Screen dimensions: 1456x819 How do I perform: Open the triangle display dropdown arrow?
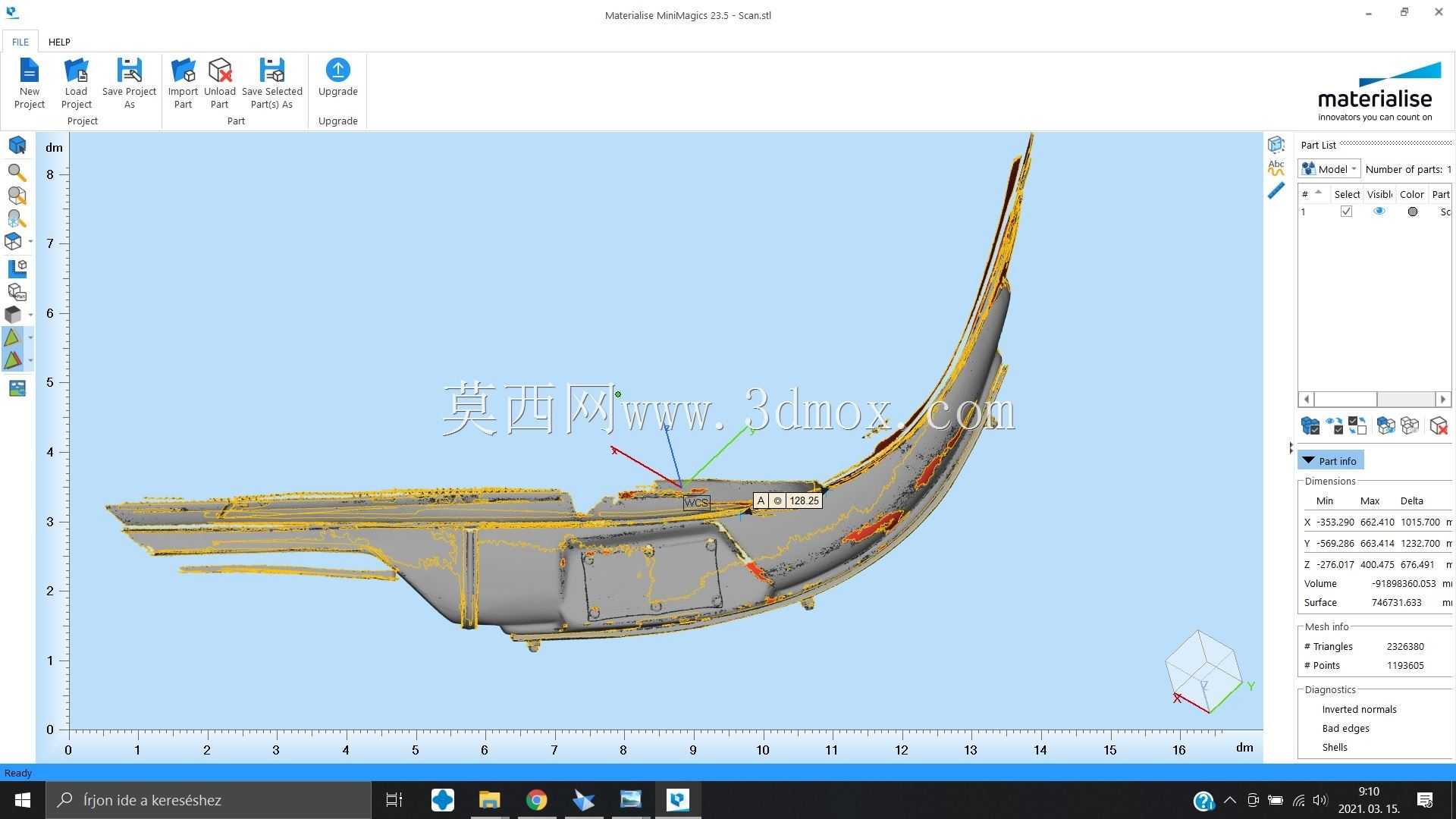[30, 337]
